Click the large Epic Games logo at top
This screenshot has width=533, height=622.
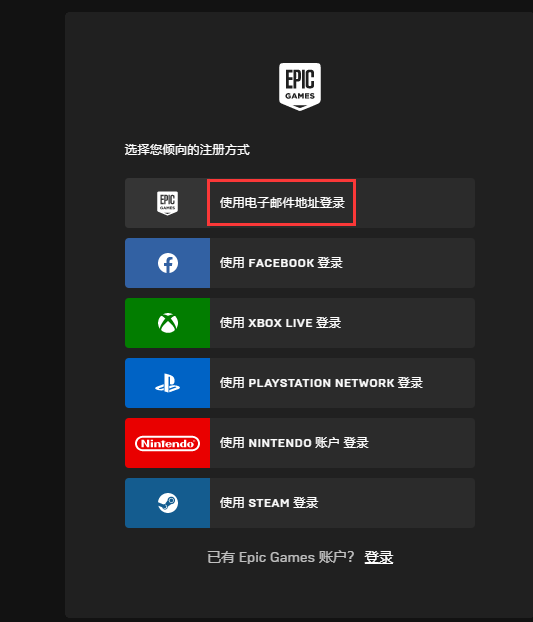click(300, 86)
